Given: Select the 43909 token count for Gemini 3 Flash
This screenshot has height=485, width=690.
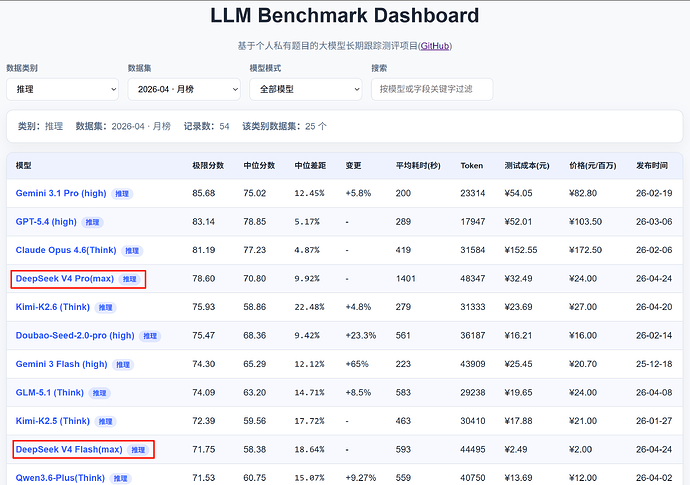Looking at the screenshot, I should (473, 364).
